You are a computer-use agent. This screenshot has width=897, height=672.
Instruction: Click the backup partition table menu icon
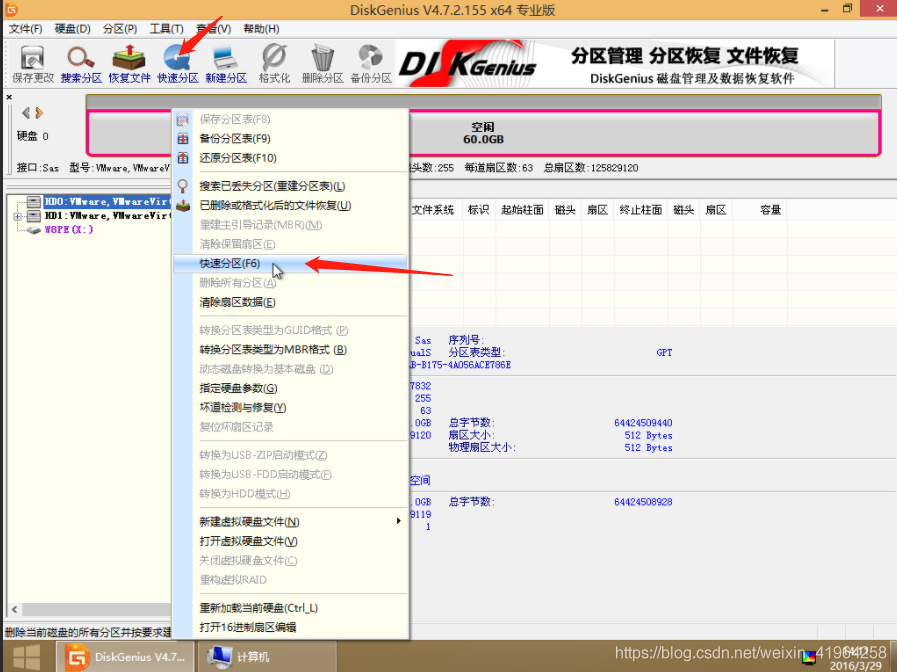(x=182, y=138)
